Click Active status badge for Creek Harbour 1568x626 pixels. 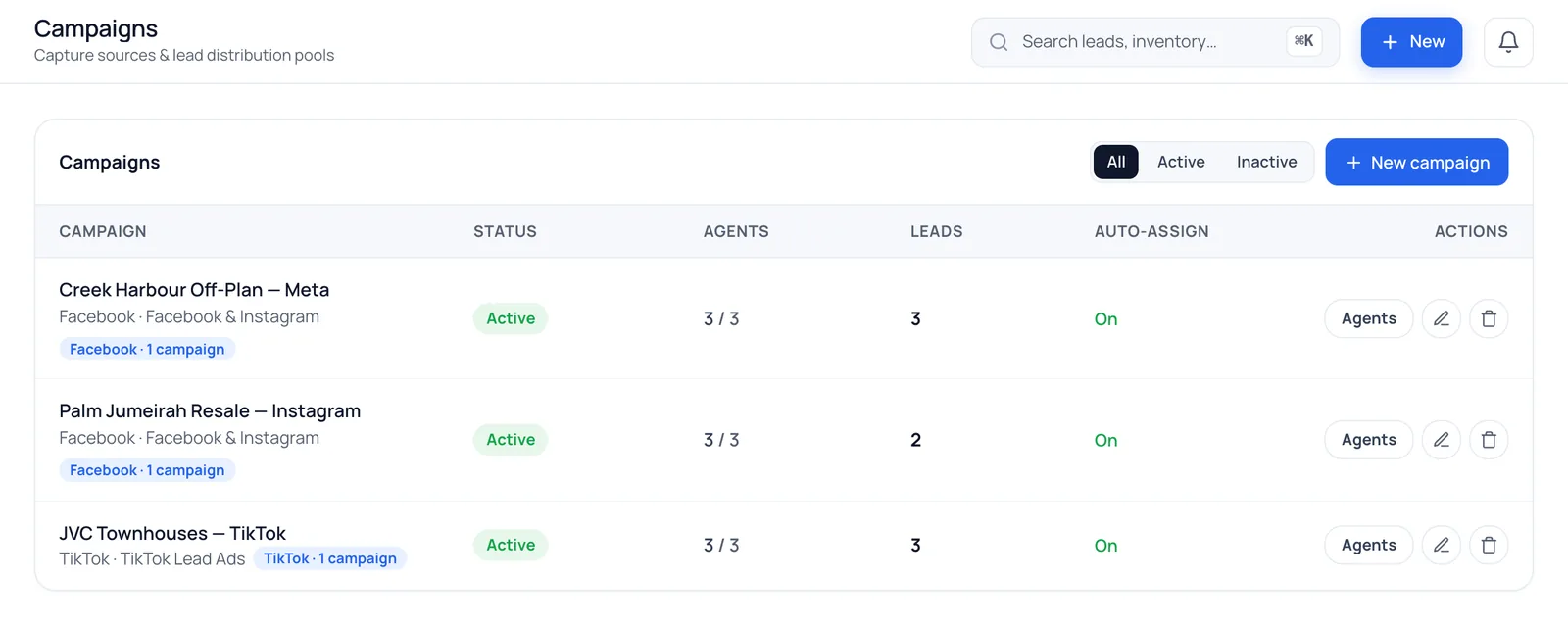(511, 318)
